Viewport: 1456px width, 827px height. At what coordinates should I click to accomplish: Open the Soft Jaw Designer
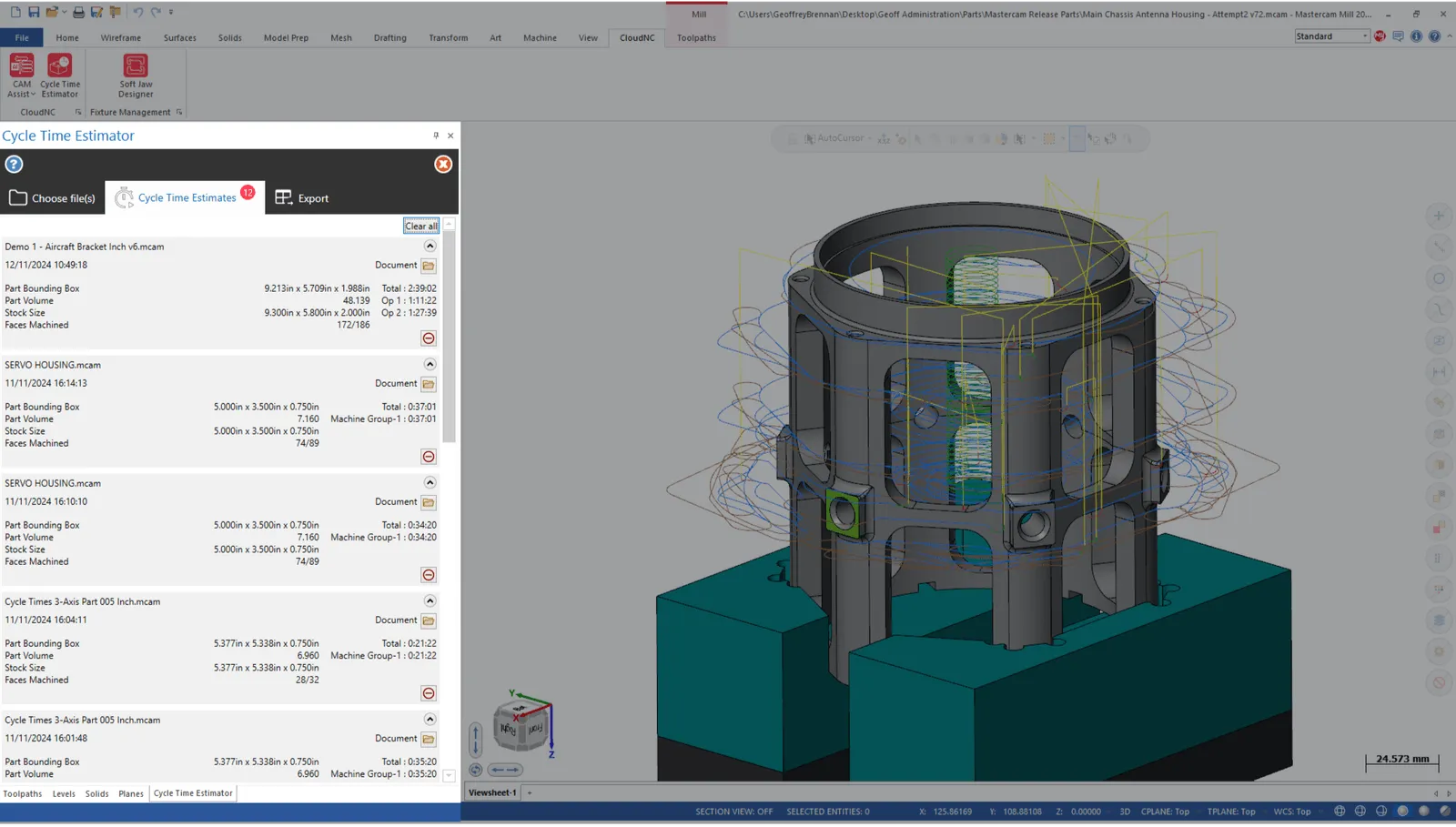(x=136, y=75)
